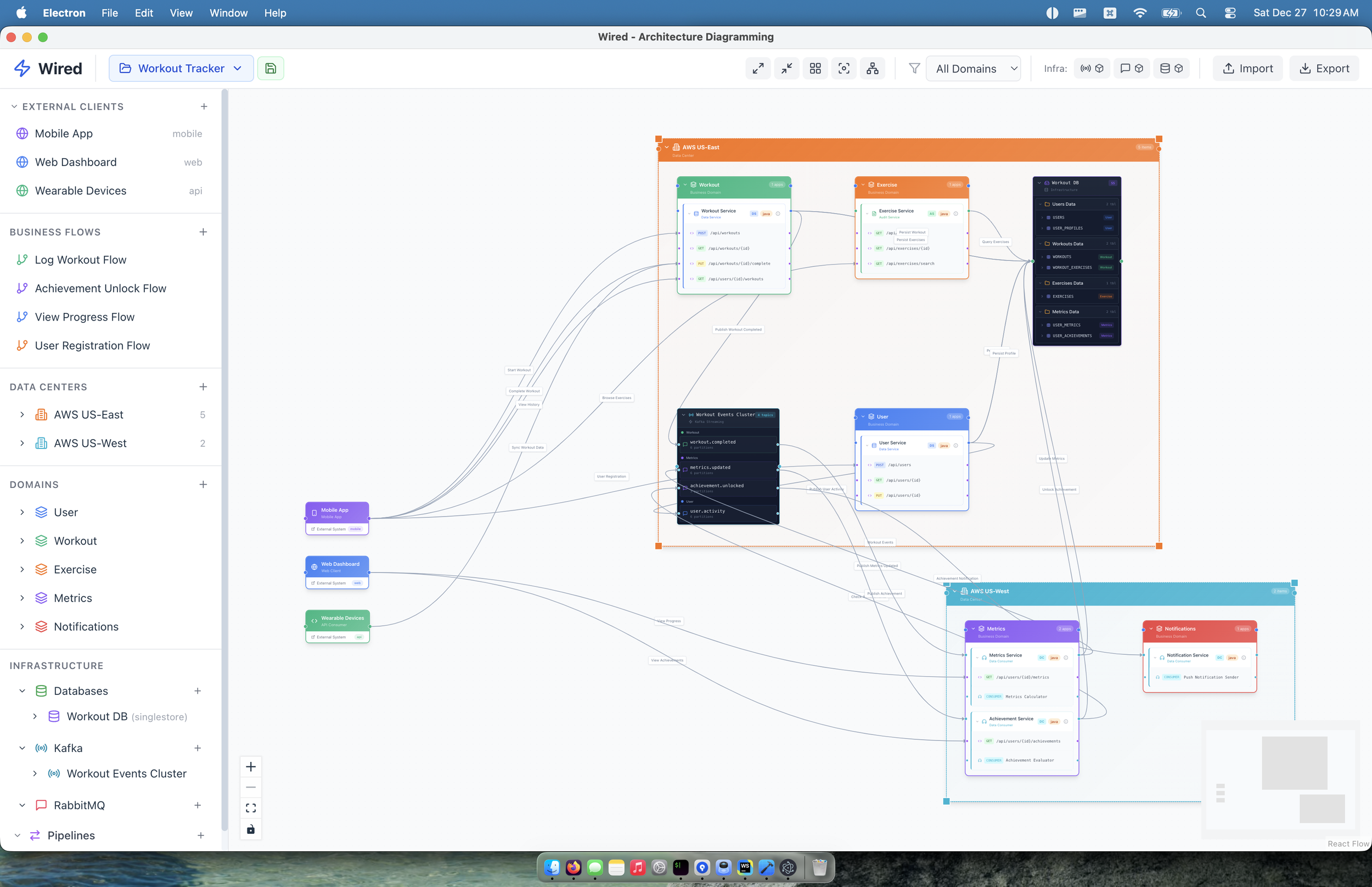Click the green save diagram icon
1372x887 pixels.
[271, 69]
